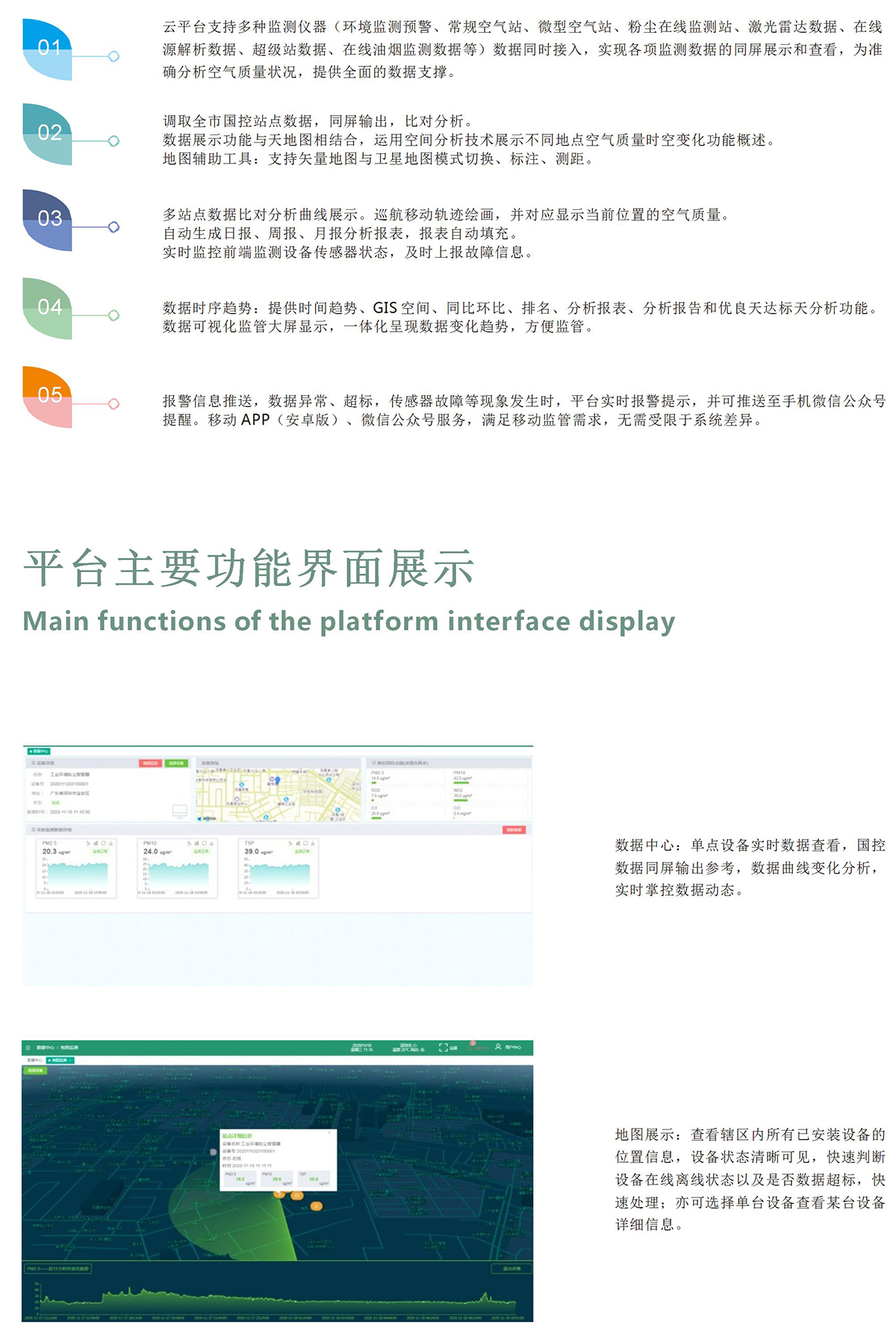Image resolution: width=896 pixels, height=1331 pixels.
Task: Click the teal 02 feature badge
Action: click(x=49, y=133)
